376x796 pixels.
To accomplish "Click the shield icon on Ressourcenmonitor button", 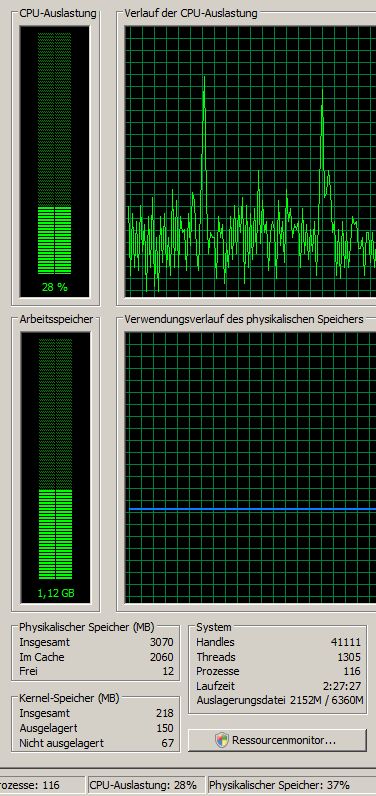I will (x=222, y=740).
